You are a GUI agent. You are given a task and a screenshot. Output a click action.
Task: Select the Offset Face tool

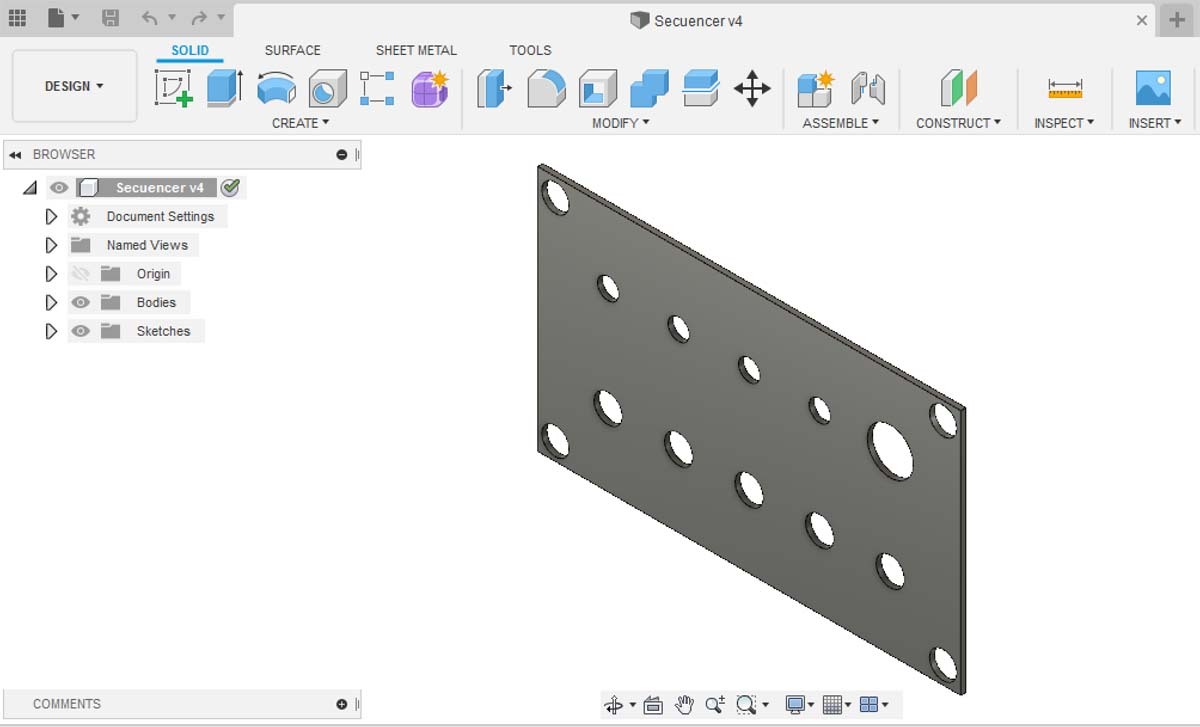[701, 88]
